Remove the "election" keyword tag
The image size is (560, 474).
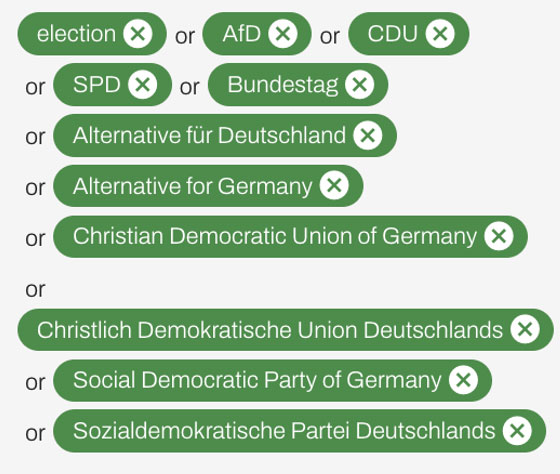138,34
